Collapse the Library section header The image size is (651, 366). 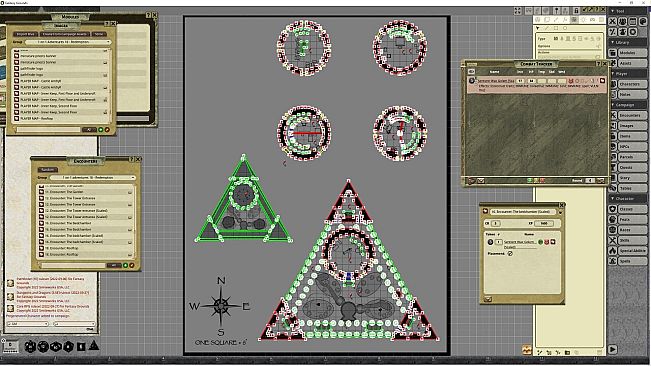(628, 42)
